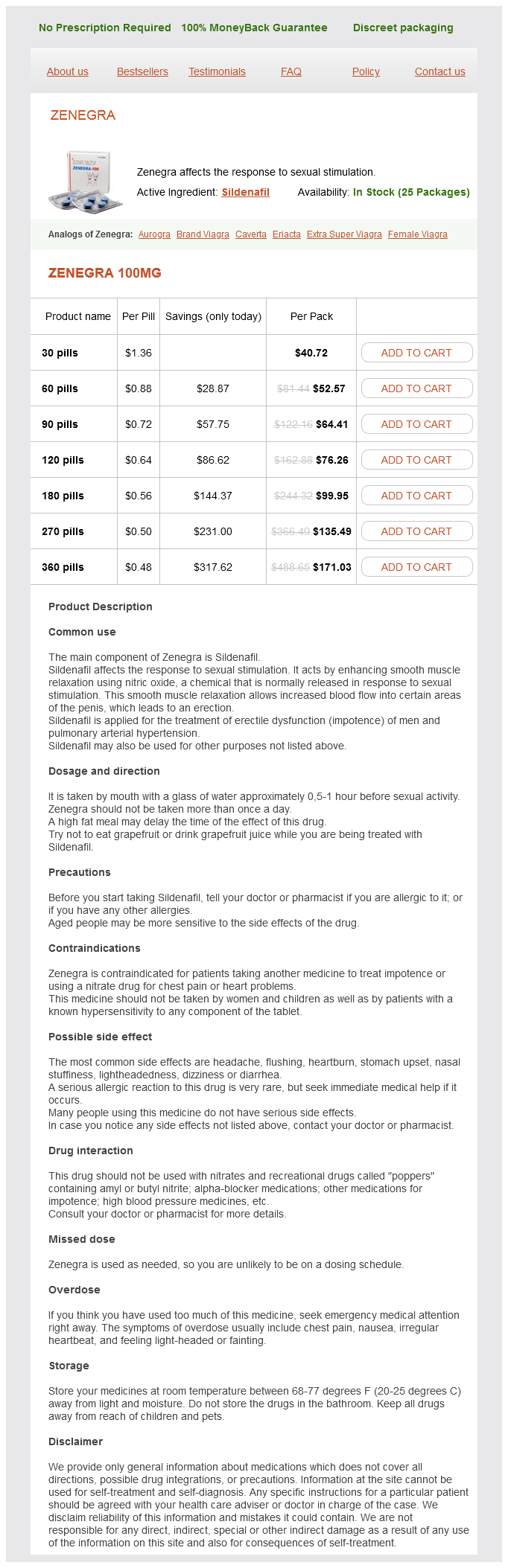Add the 30 pills pack to cart

point(416,353)
